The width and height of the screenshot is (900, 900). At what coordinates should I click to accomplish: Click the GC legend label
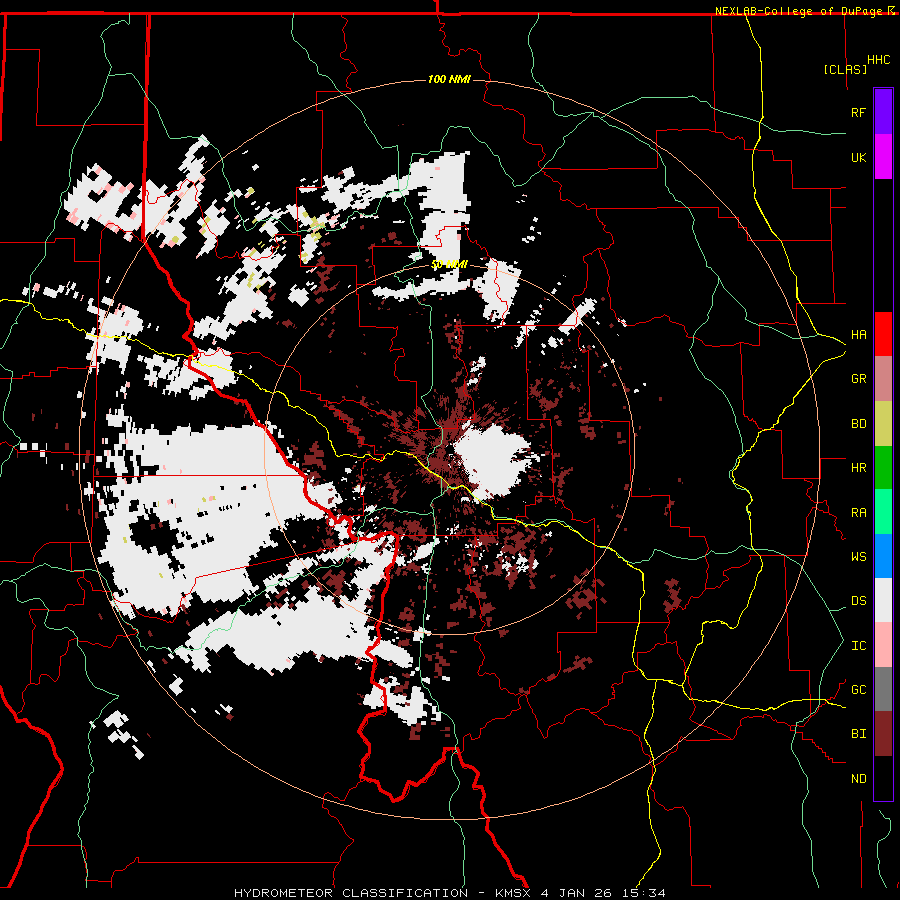point(858,690)
